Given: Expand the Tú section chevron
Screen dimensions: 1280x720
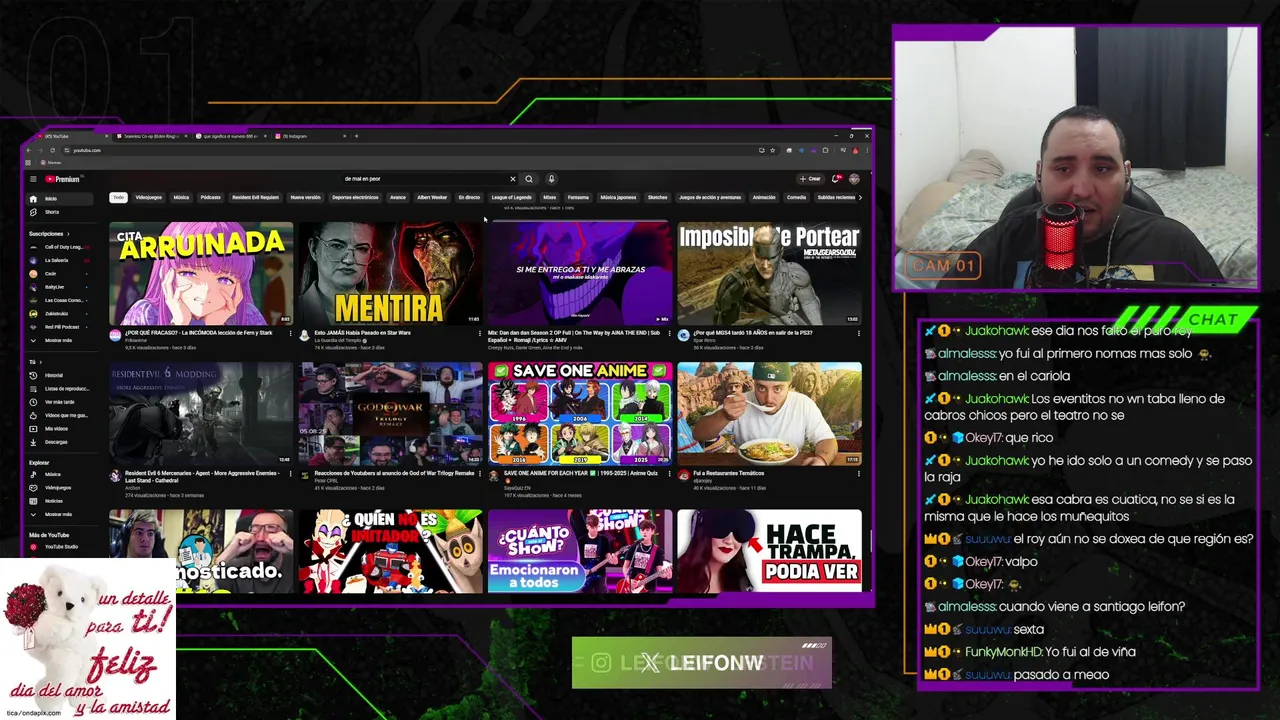Looking at the screenshot, I should (x=39, y=362).
